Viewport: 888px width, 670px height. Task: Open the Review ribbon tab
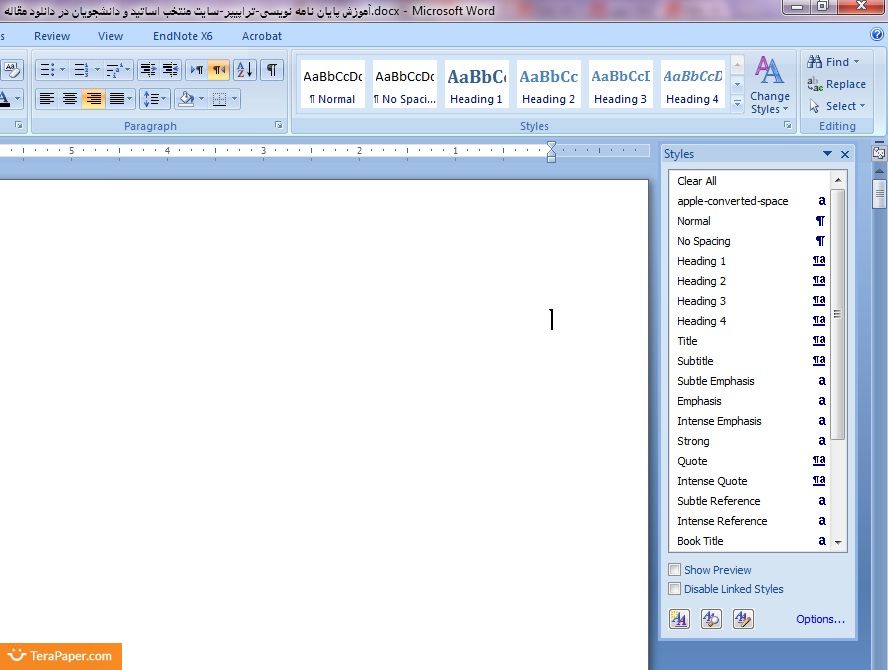click(x=52, y=36)
